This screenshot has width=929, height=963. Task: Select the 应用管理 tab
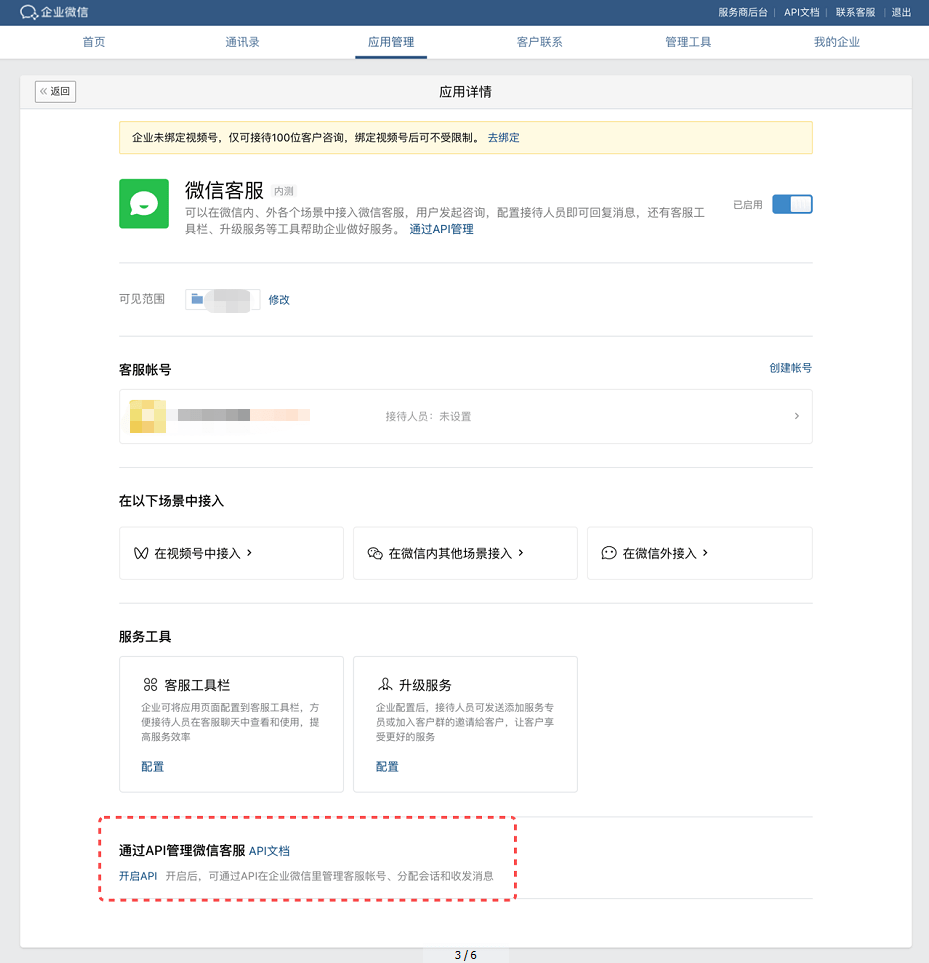(391, 42)
